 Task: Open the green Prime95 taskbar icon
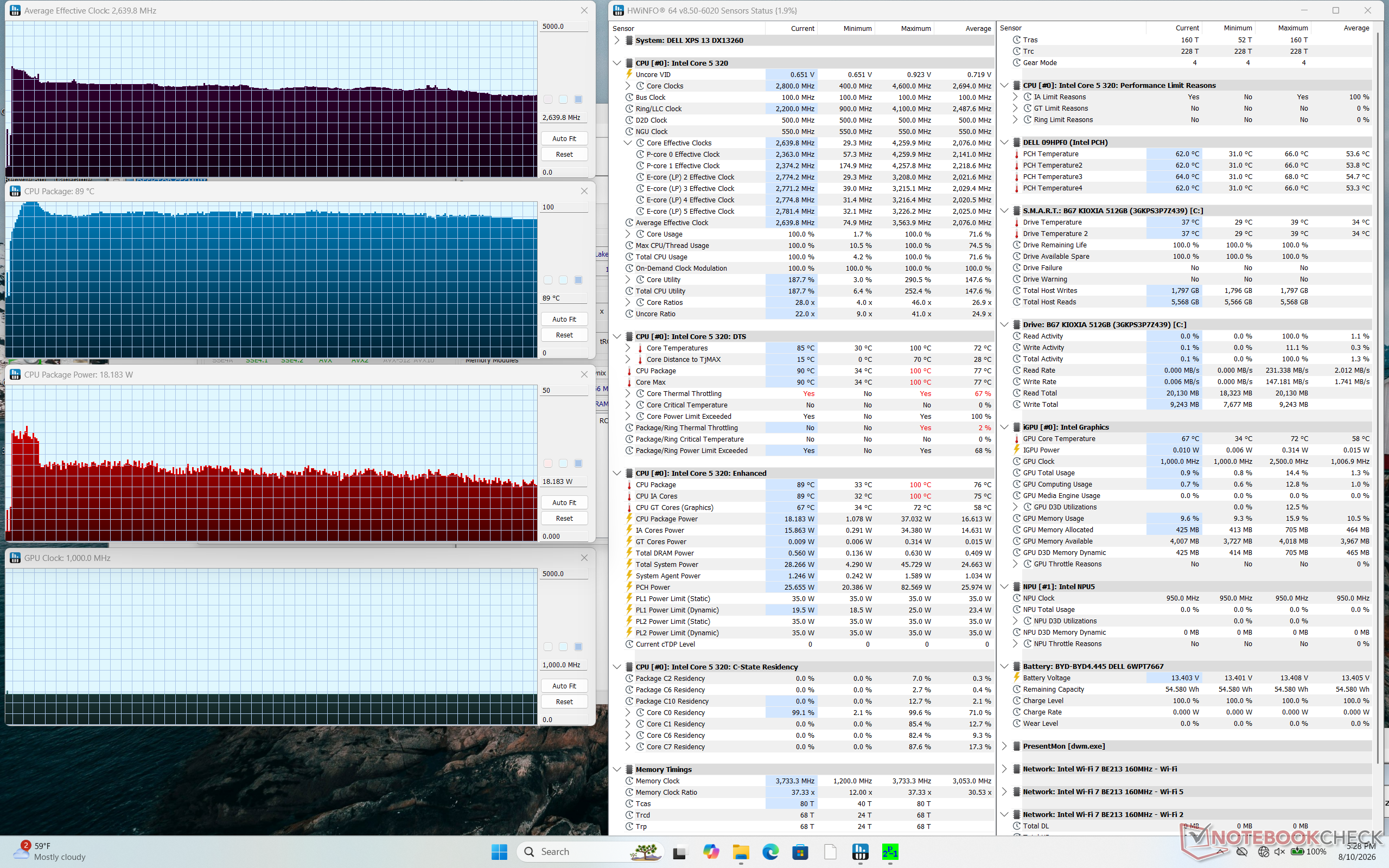[890, 852]
